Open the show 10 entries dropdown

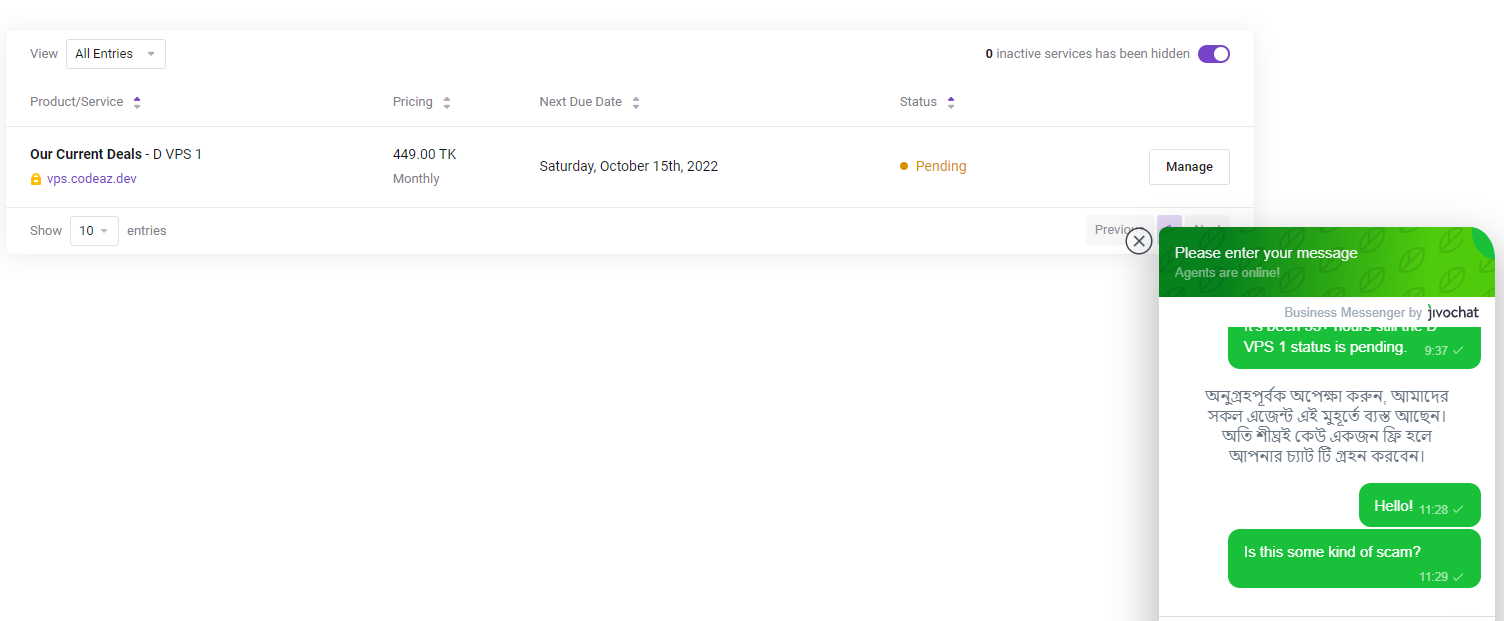(94, 231)
